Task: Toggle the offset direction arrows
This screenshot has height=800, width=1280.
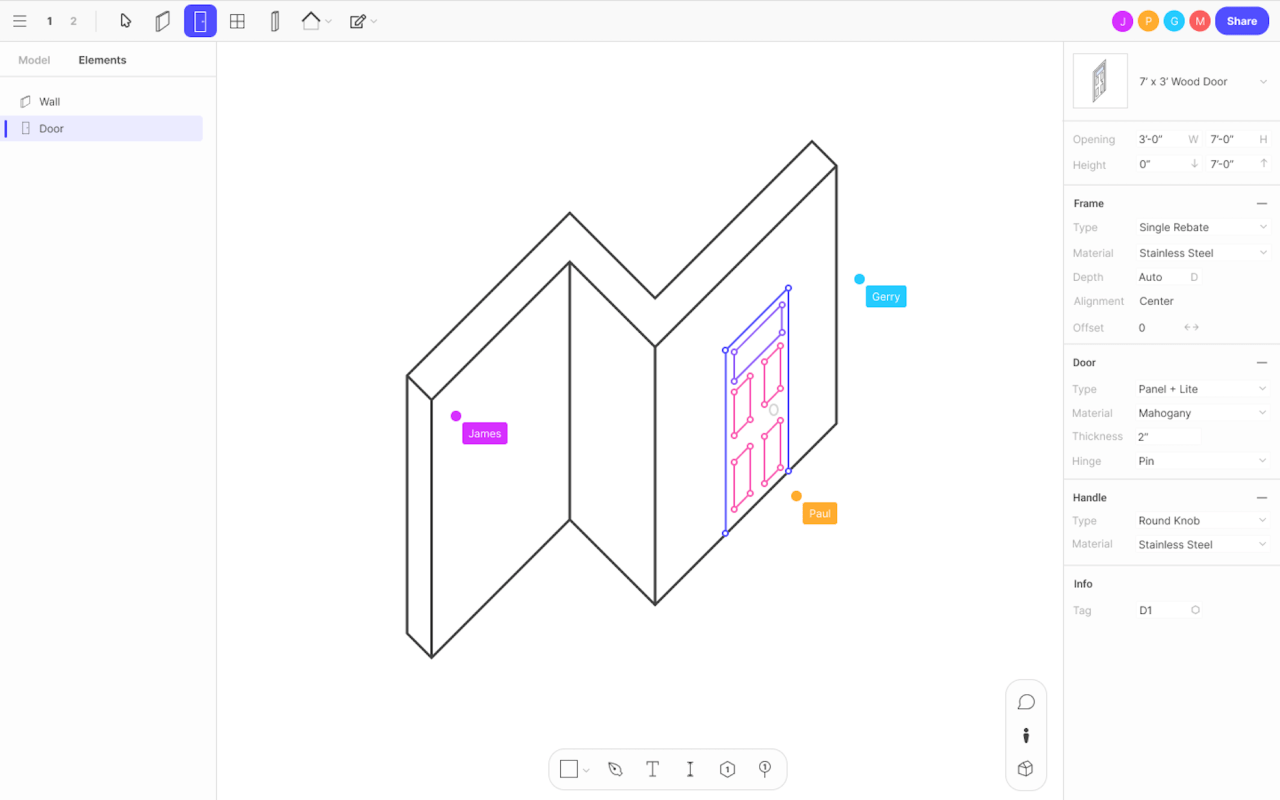Action: tap(1191, 327)
